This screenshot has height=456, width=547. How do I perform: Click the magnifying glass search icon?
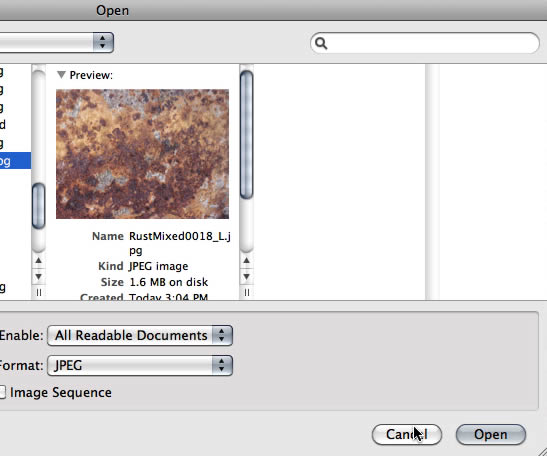point(321,43)
